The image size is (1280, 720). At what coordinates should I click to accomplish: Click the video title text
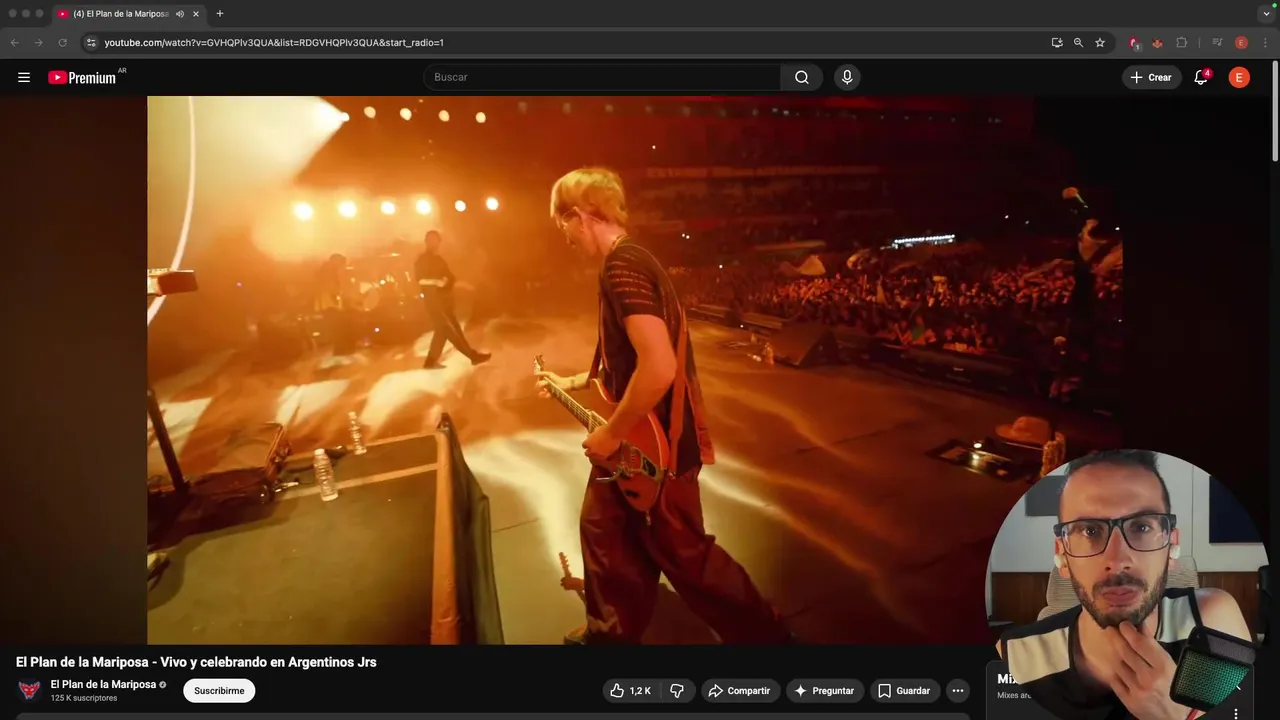click(196, 662)
